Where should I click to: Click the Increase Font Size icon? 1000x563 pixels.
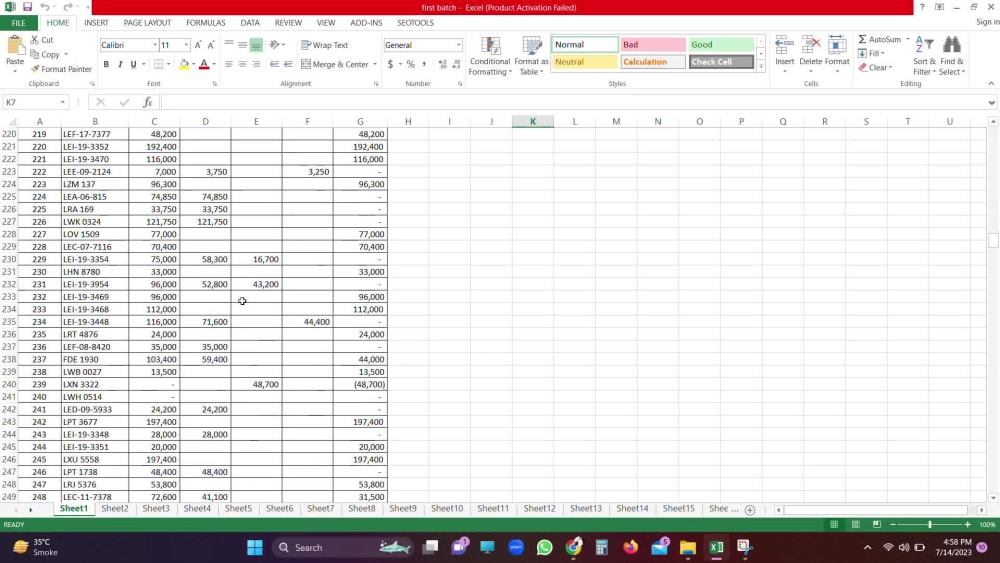point(198,45)
